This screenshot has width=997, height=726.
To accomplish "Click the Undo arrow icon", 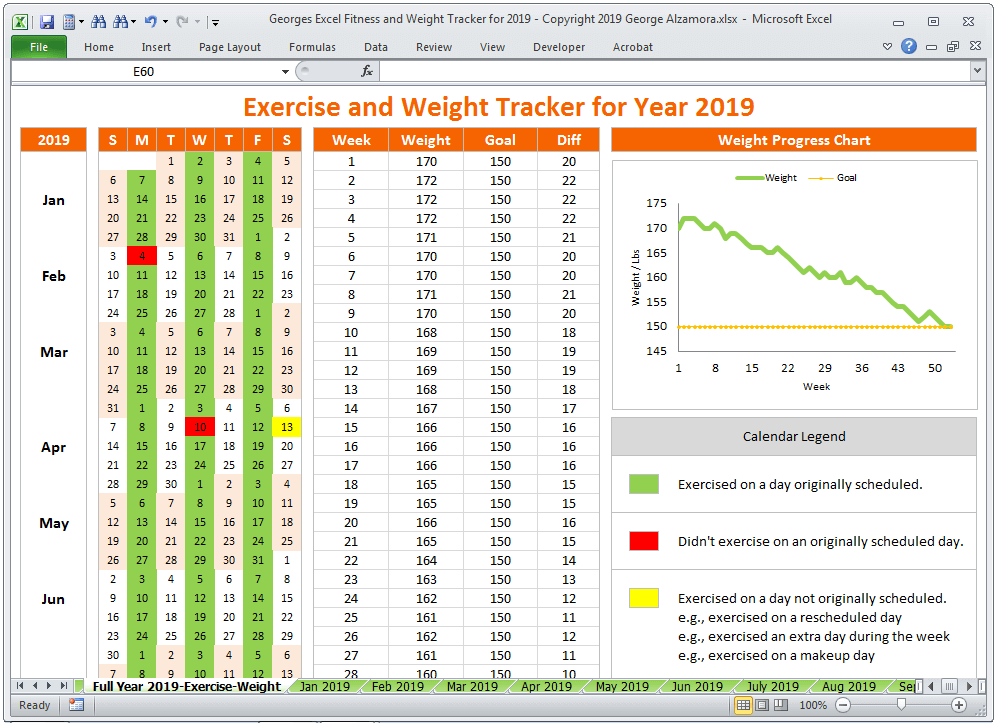I will (150, 21).
